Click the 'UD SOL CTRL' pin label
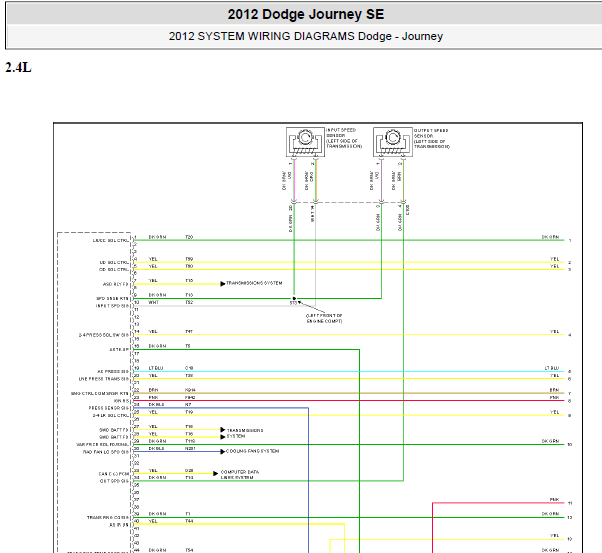This screenshot has height=553, width=602. pos(114,263)
